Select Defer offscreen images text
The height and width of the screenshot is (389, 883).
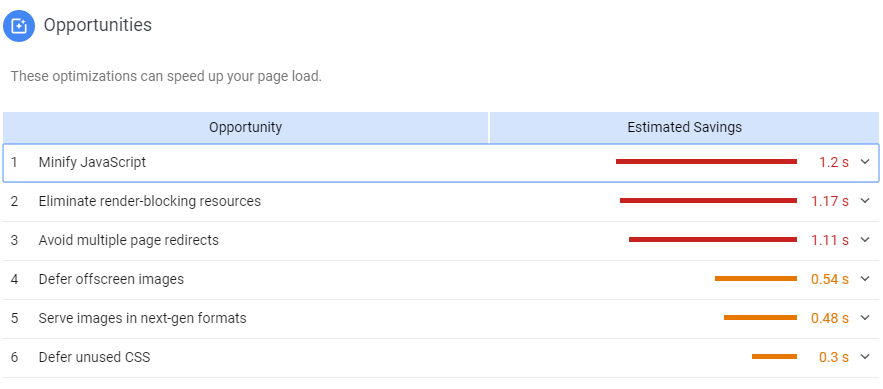point(111,279)
